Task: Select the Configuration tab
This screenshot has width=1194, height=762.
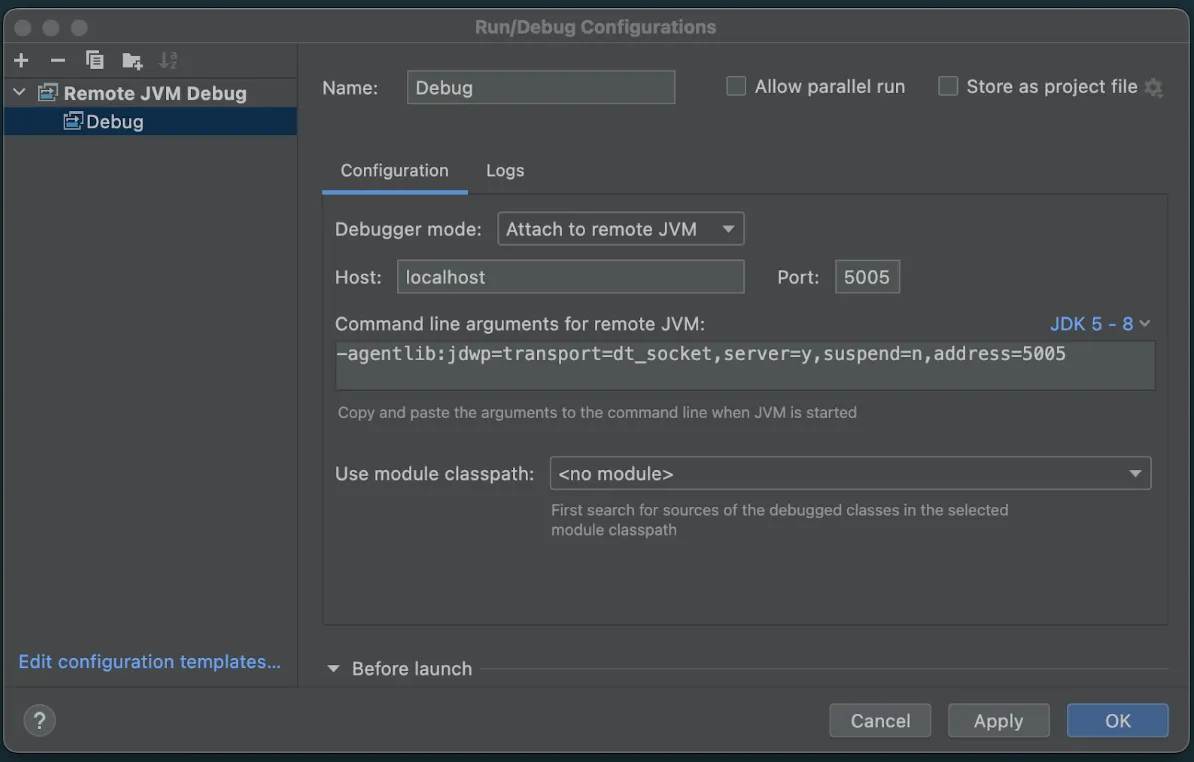Action: [394, 171]
